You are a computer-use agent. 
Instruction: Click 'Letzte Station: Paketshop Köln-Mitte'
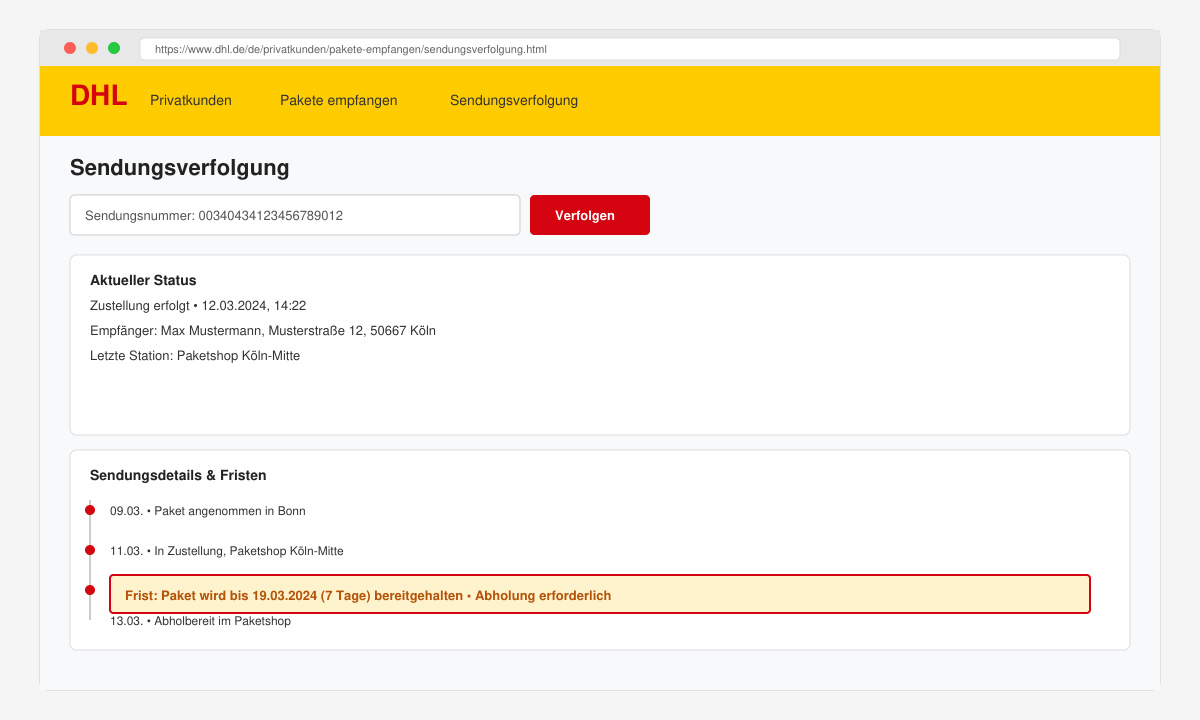[x=195, y=355]
